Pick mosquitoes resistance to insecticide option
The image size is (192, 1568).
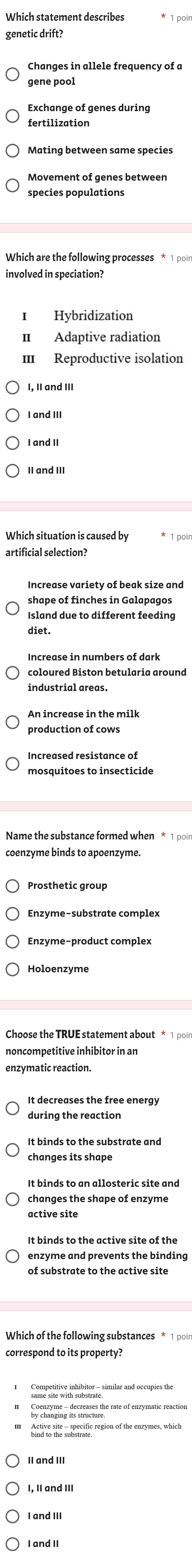pos(12,763)
